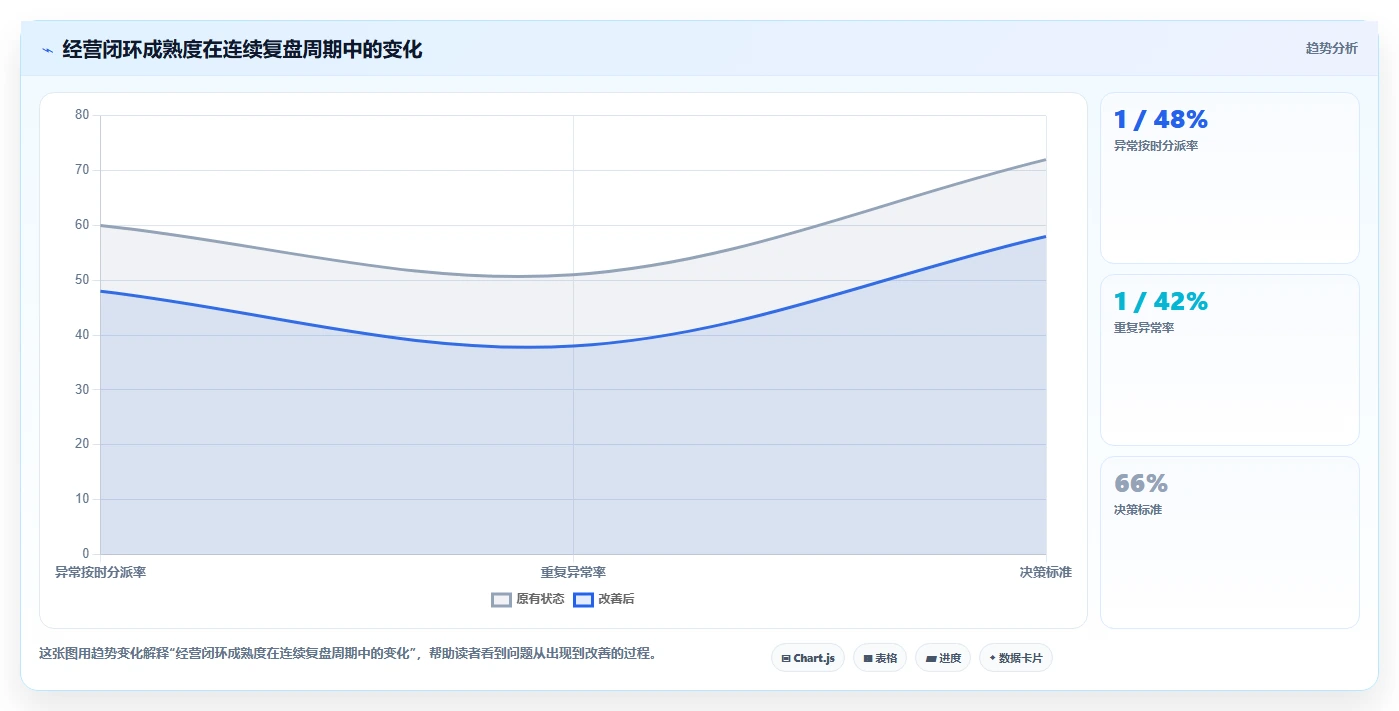
Task: Open the 66% 决策标准 card
Action: [1230, 543]
